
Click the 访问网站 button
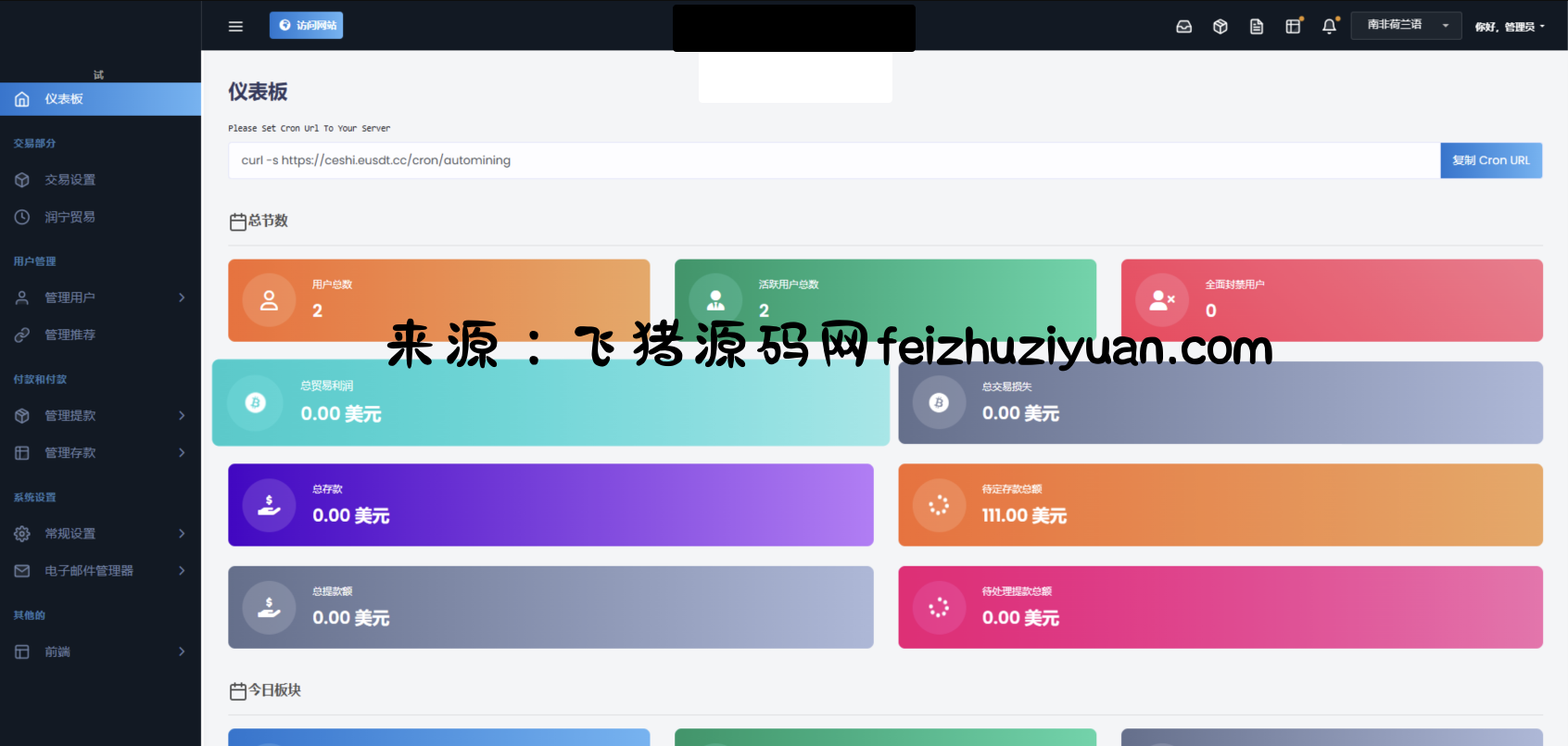306,26
